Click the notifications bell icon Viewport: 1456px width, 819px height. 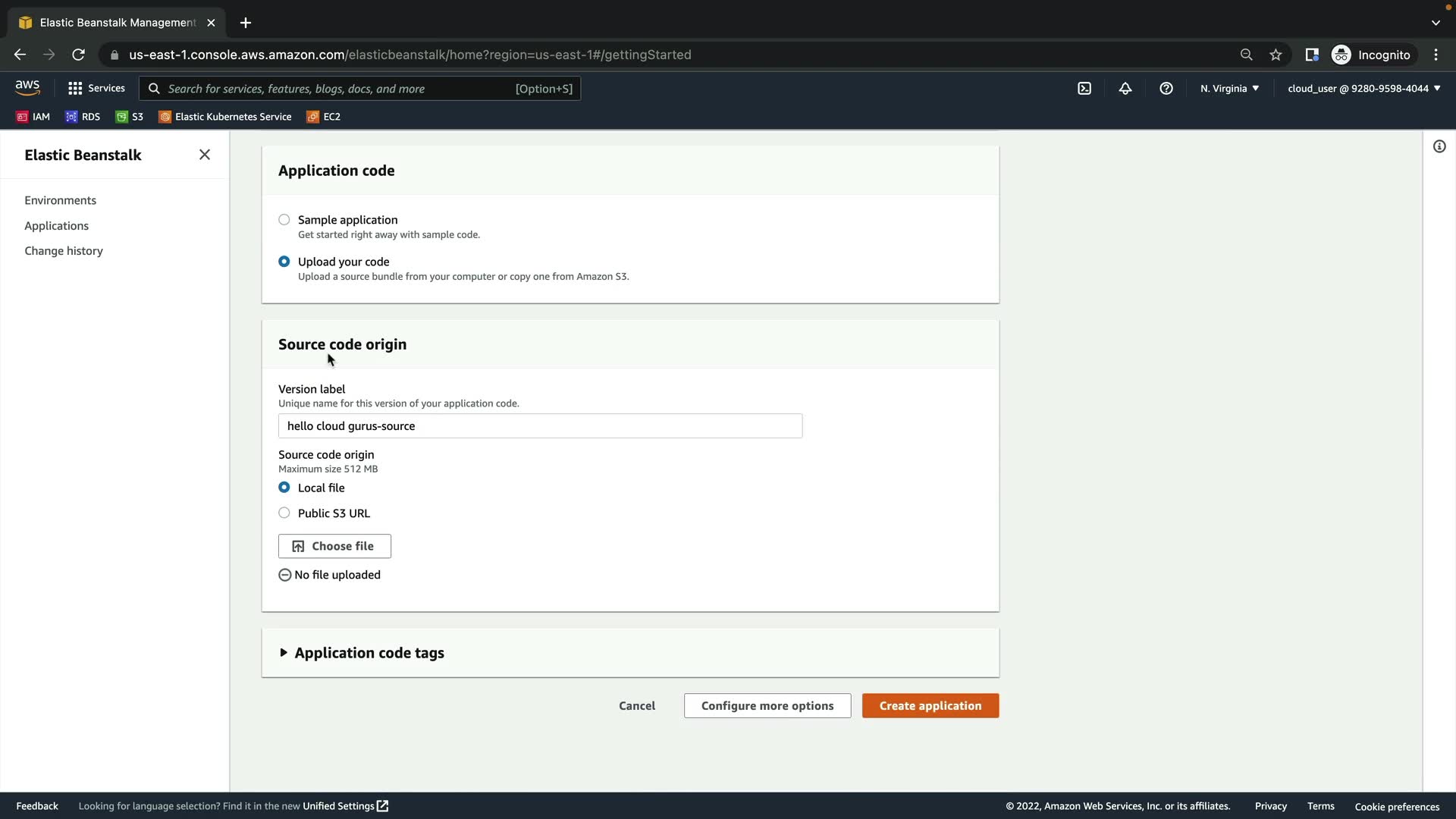tap(1125, 89)
